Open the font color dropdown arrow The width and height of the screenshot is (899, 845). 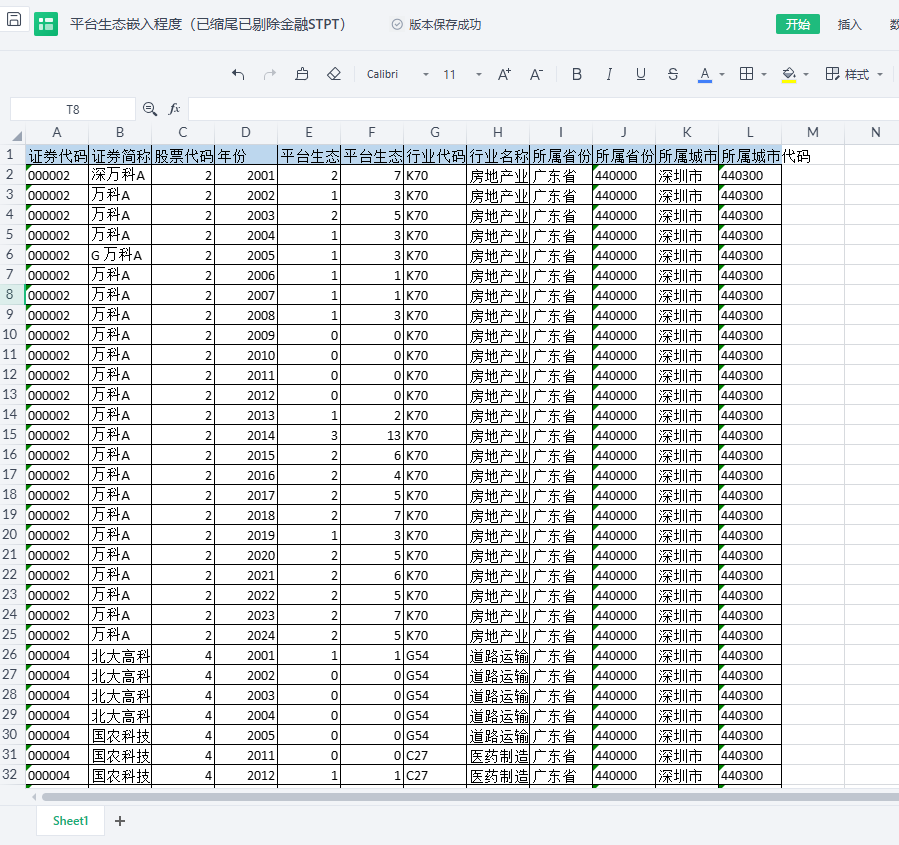(722, 75)
